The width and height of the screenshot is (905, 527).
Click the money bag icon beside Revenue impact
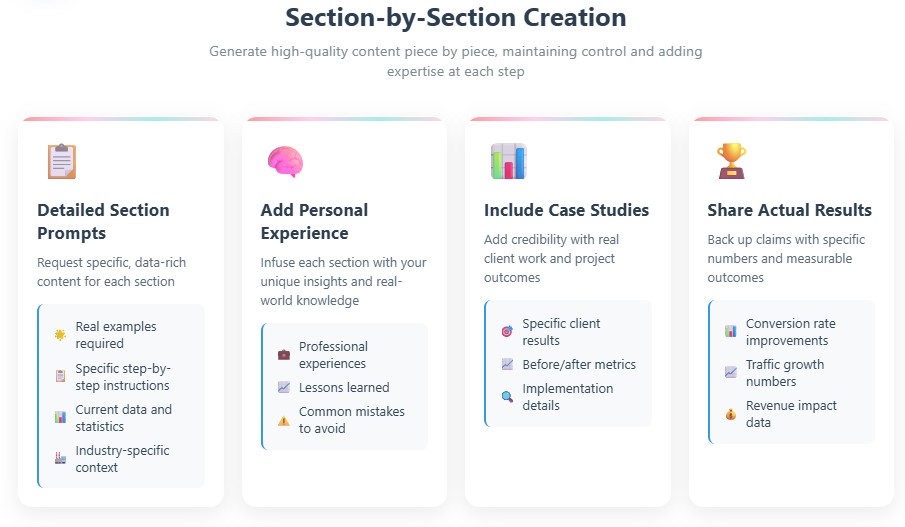click(x=731, y=414)
